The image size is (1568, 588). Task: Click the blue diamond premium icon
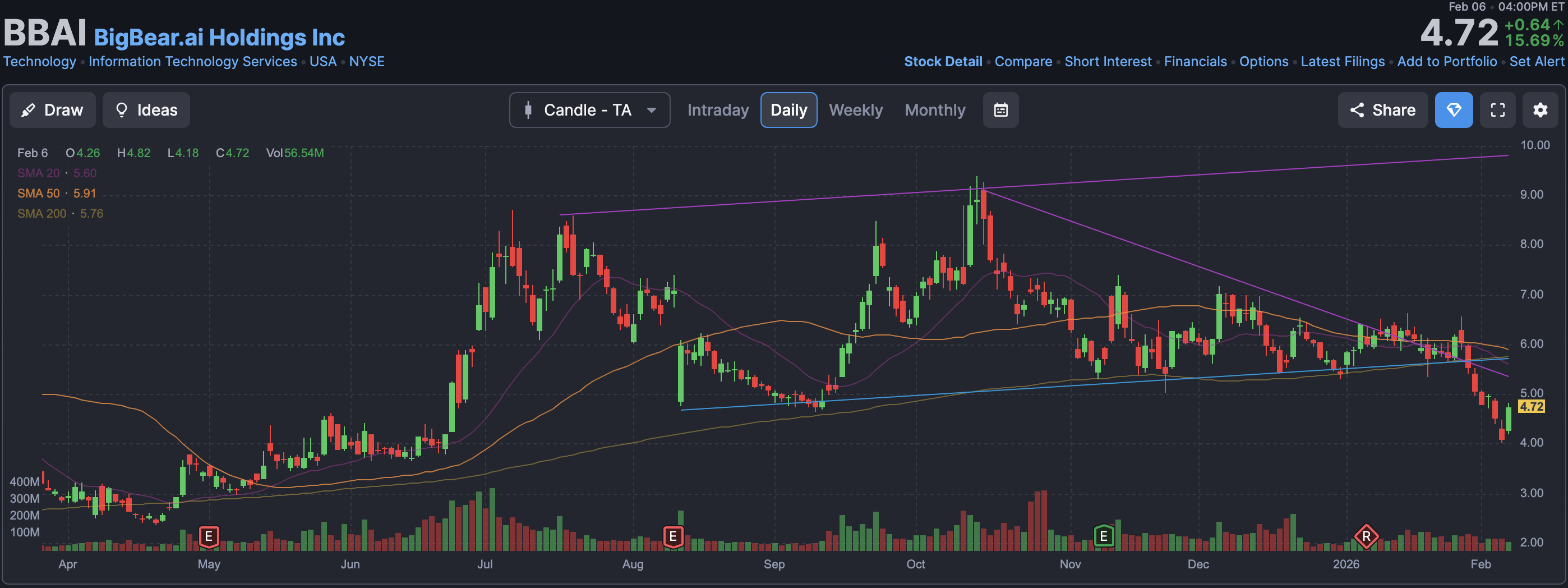(1454, 110)
